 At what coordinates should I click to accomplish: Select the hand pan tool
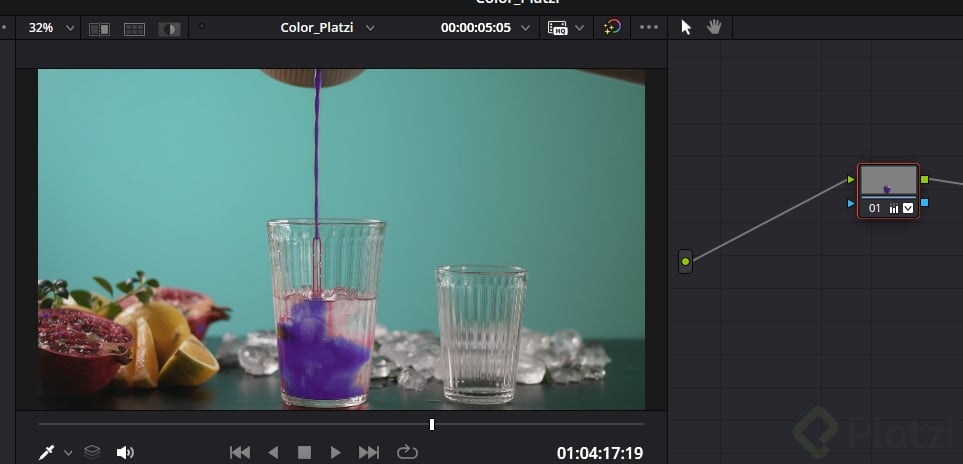(714, 27)
